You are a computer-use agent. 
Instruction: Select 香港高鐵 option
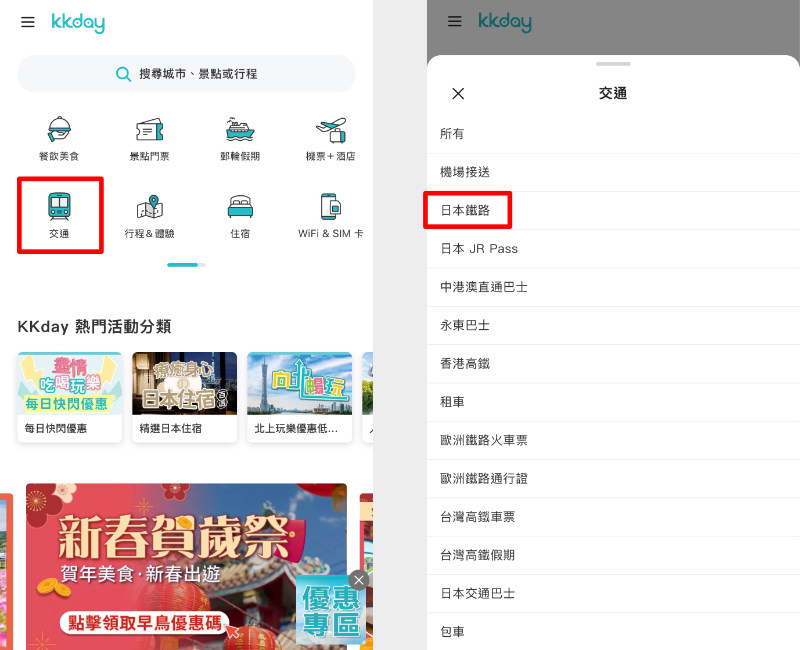point(613,364)
